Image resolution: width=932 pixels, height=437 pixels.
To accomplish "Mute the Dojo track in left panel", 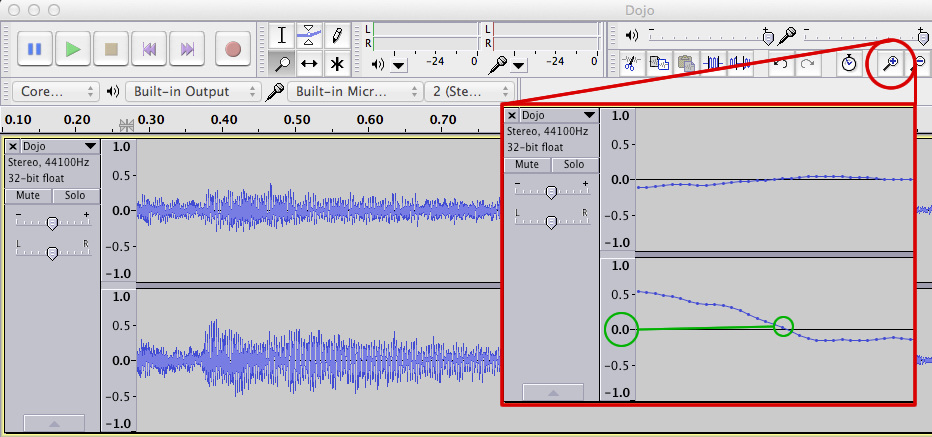I will (x=28, y=196).
